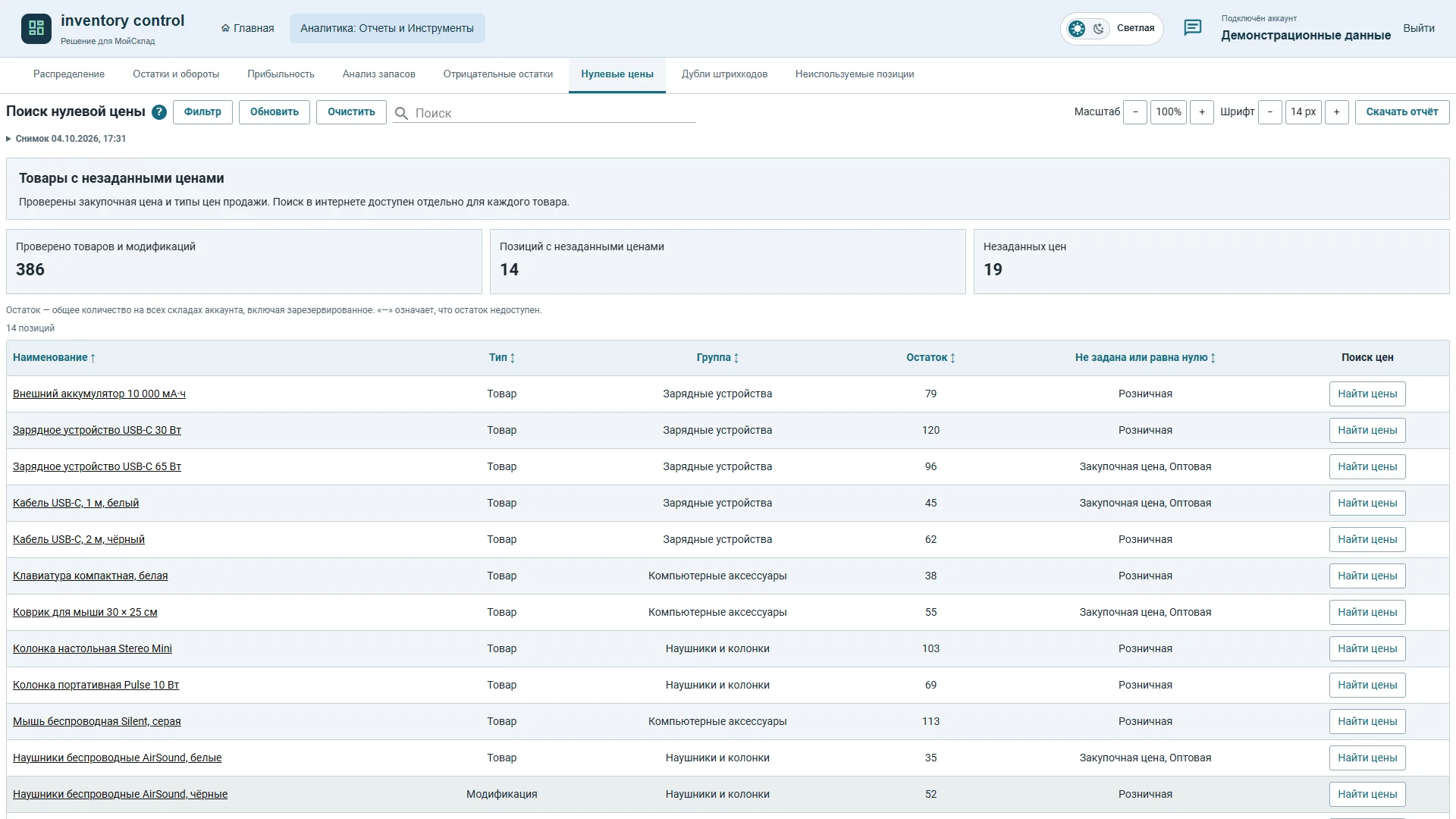This screenshot has width=1456, height=819.
Task: Click Найти цены for Мышь беспроводная Silent
Action: tap(1367, 722)
